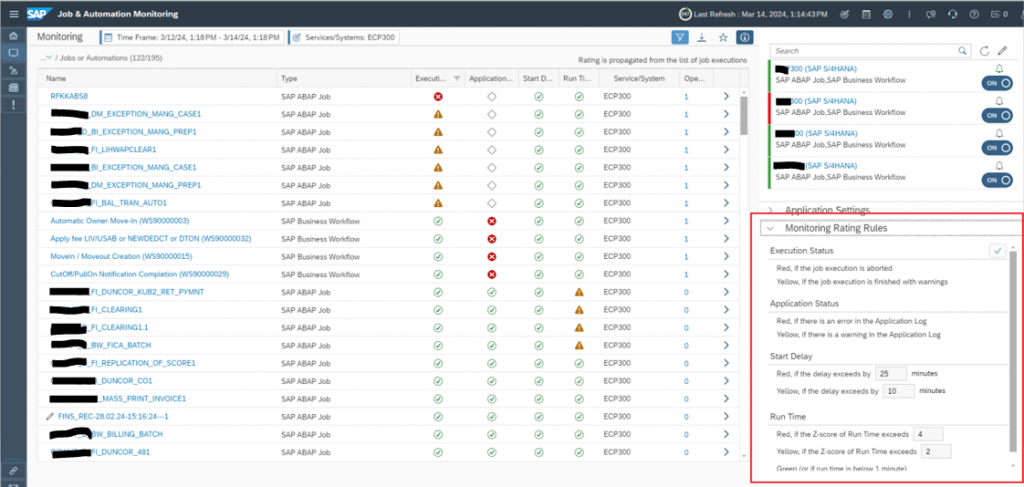The width and height of the screenshot is (1024, 487).
Task: Open the calendar grid icon in left sidebar
Action: click(13, 87)
